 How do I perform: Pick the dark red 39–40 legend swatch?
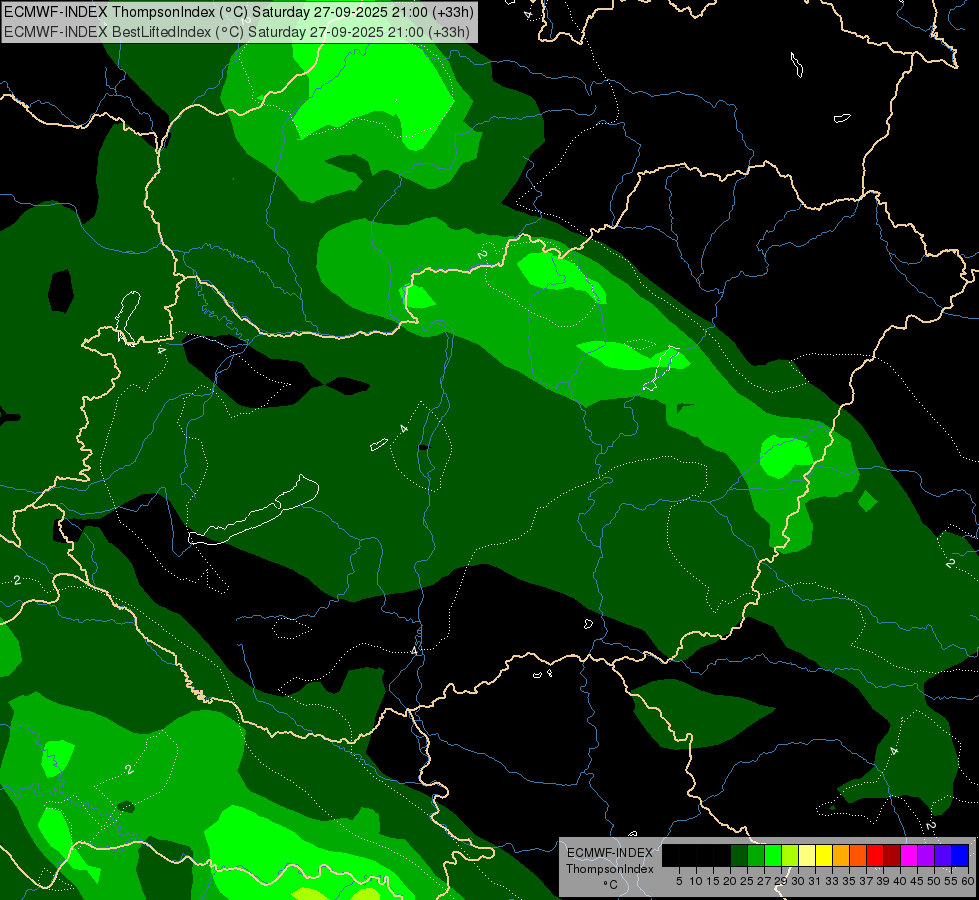coord(892,855)
